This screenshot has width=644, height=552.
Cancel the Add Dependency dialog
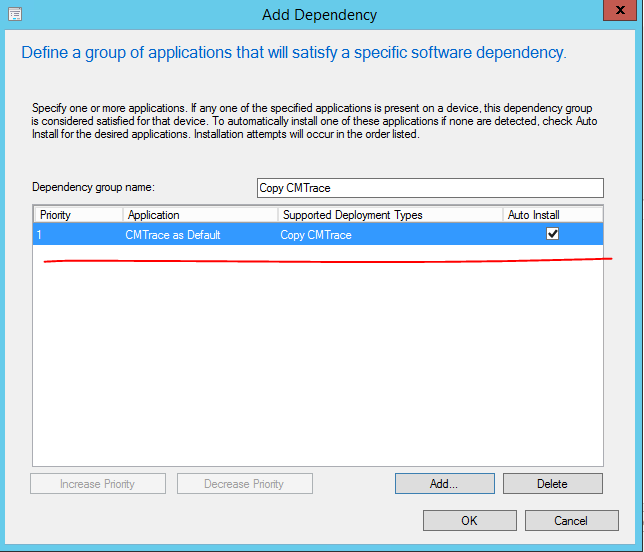tap(571, 521)
